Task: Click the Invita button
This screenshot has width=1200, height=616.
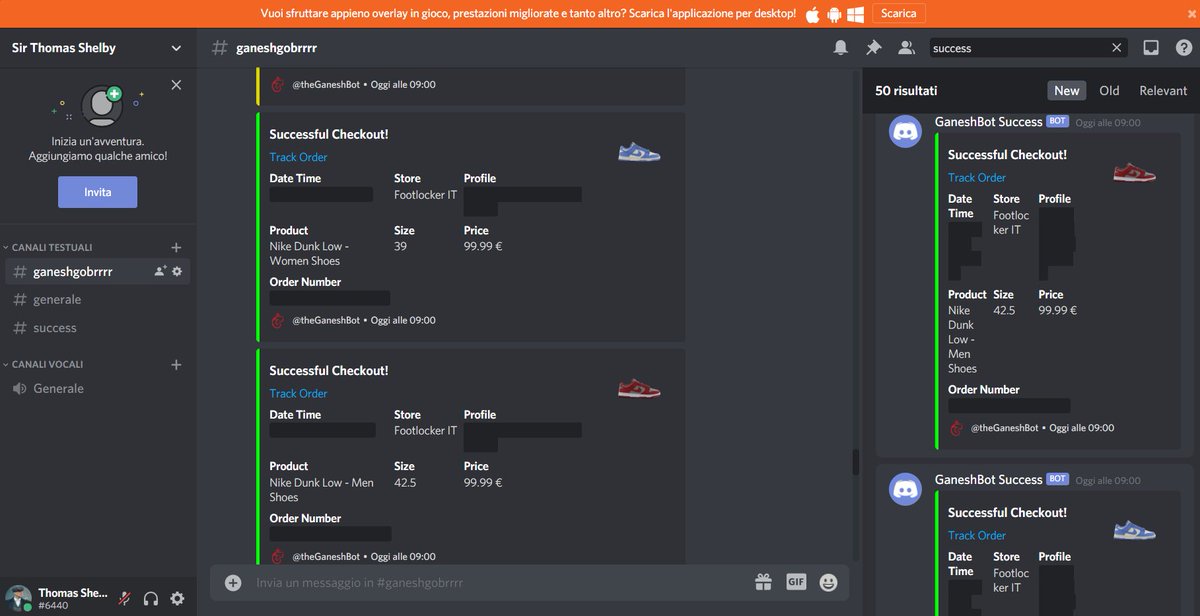Action: pyautogui.click(x=97, y=192)
